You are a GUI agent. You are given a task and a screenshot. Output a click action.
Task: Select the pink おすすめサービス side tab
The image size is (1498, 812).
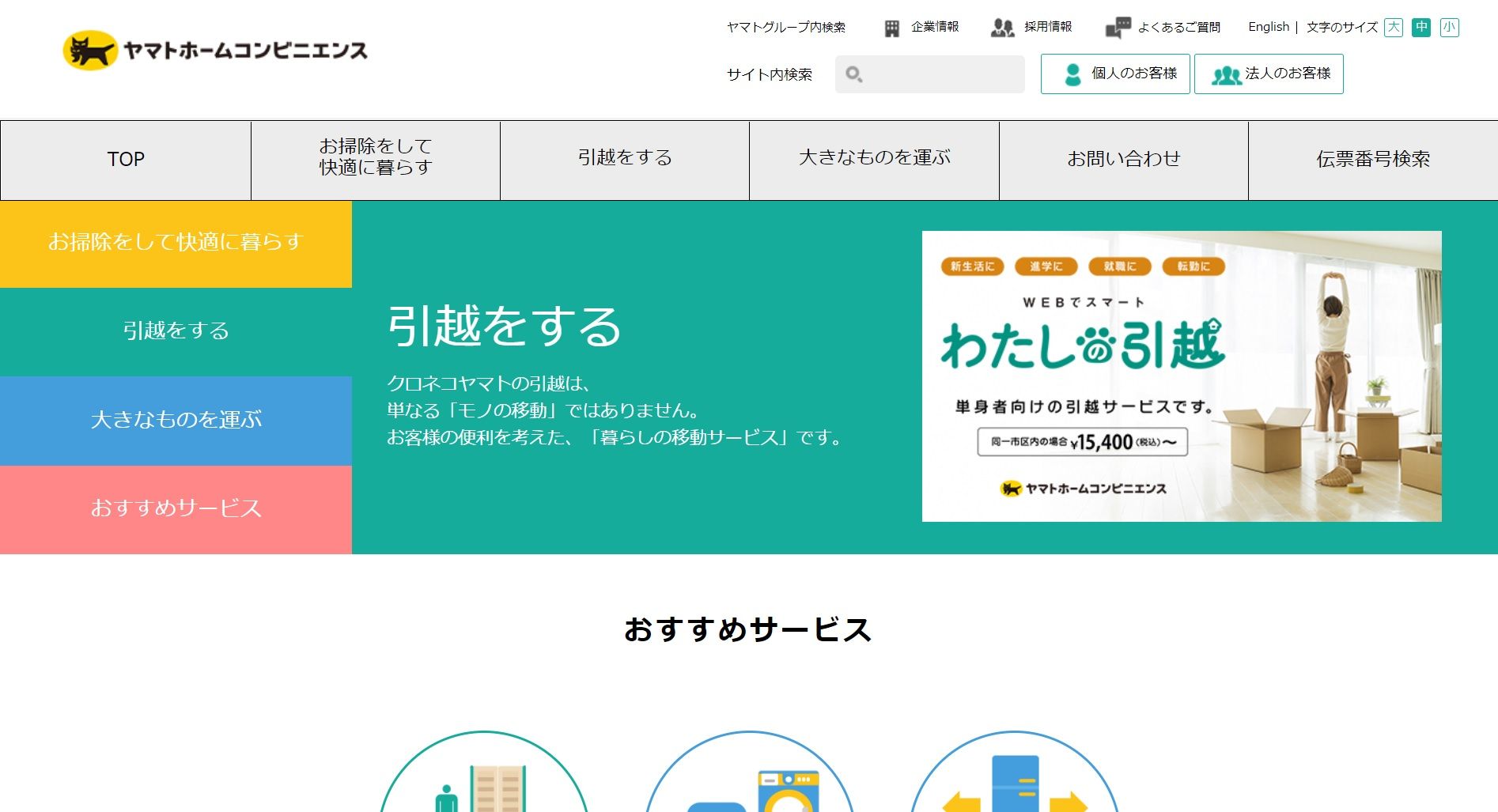click(x=176, y=509)
